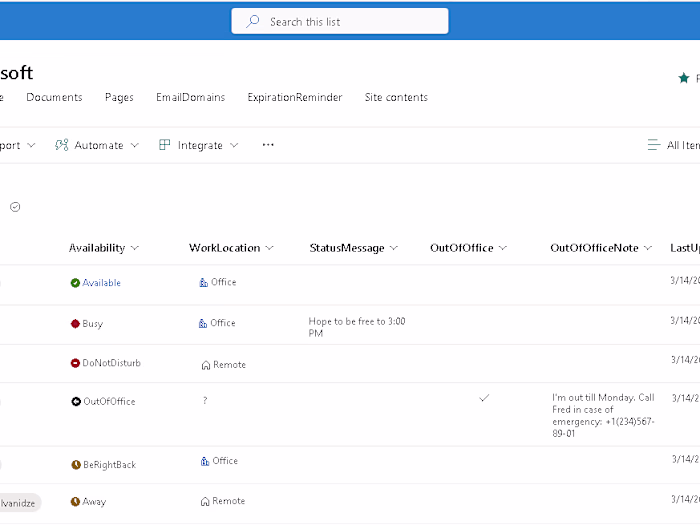Viewport: 700px width, 525px height.
Task: Click the OutOfOffice status icon
Action: pyautogui.click(x=75, y=402)
